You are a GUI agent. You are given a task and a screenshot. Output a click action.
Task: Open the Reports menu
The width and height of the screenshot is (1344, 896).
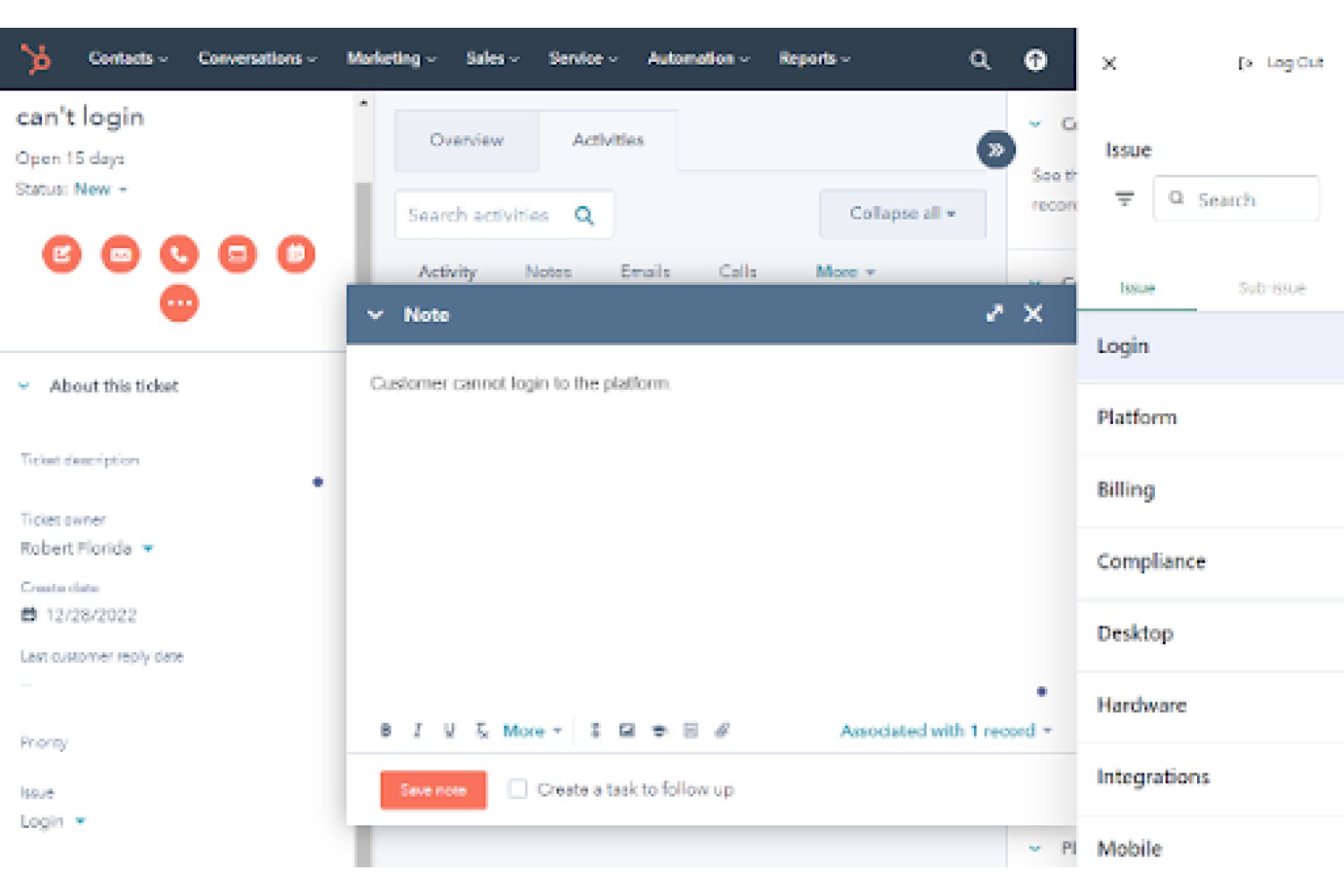(814, 58)
